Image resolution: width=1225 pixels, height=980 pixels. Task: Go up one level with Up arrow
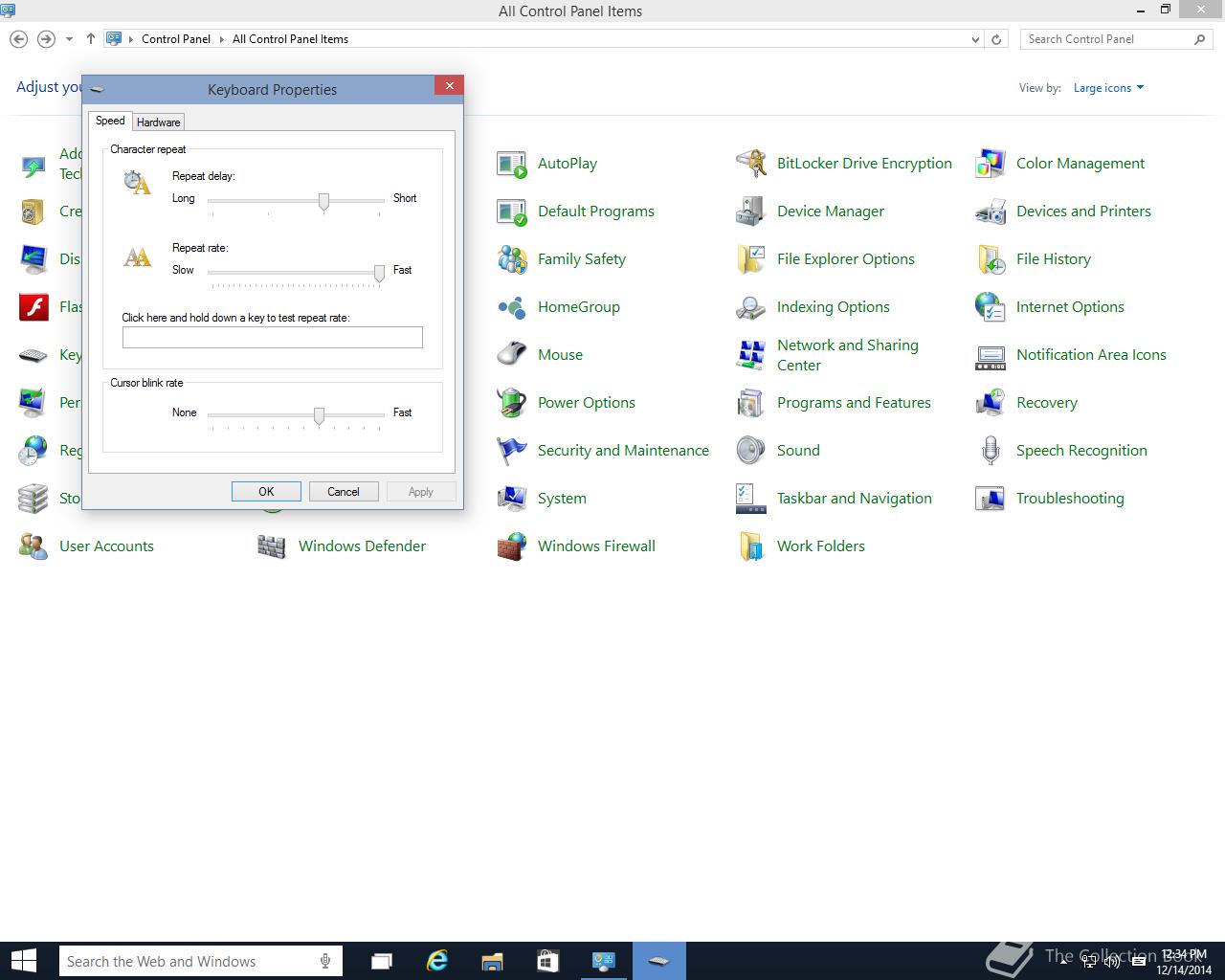point(90,39)
